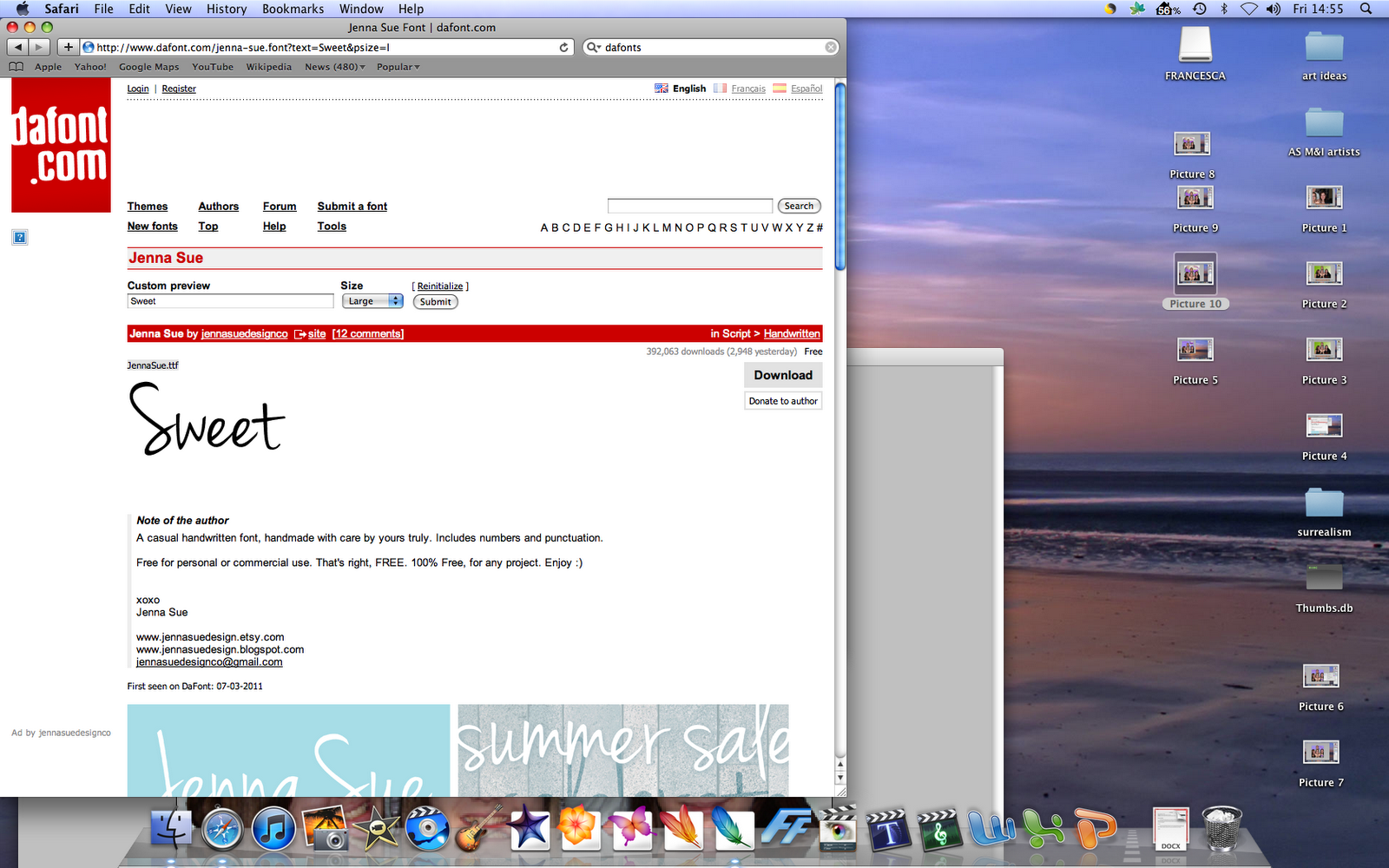Click the summer sale ad banner
The height and width of the screenshot is (868, 1389).
tap(623, 751)
